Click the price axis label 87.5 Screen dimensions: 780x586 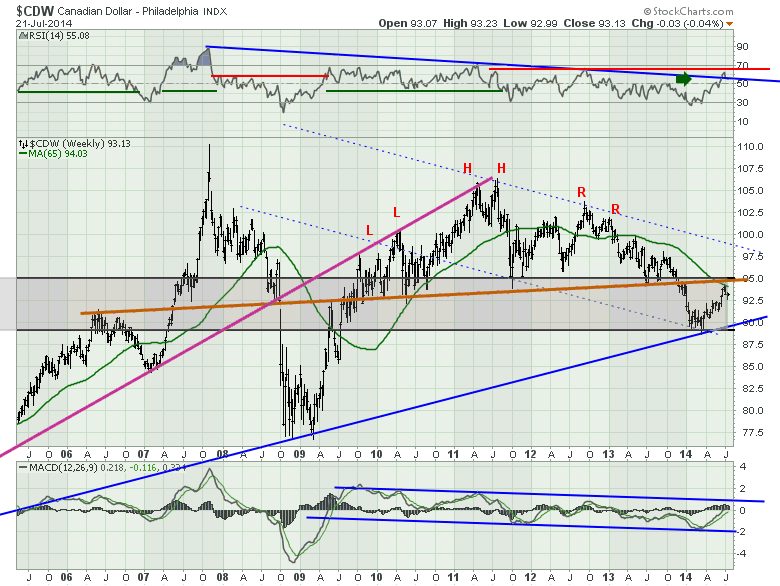[x=750, y=345]
